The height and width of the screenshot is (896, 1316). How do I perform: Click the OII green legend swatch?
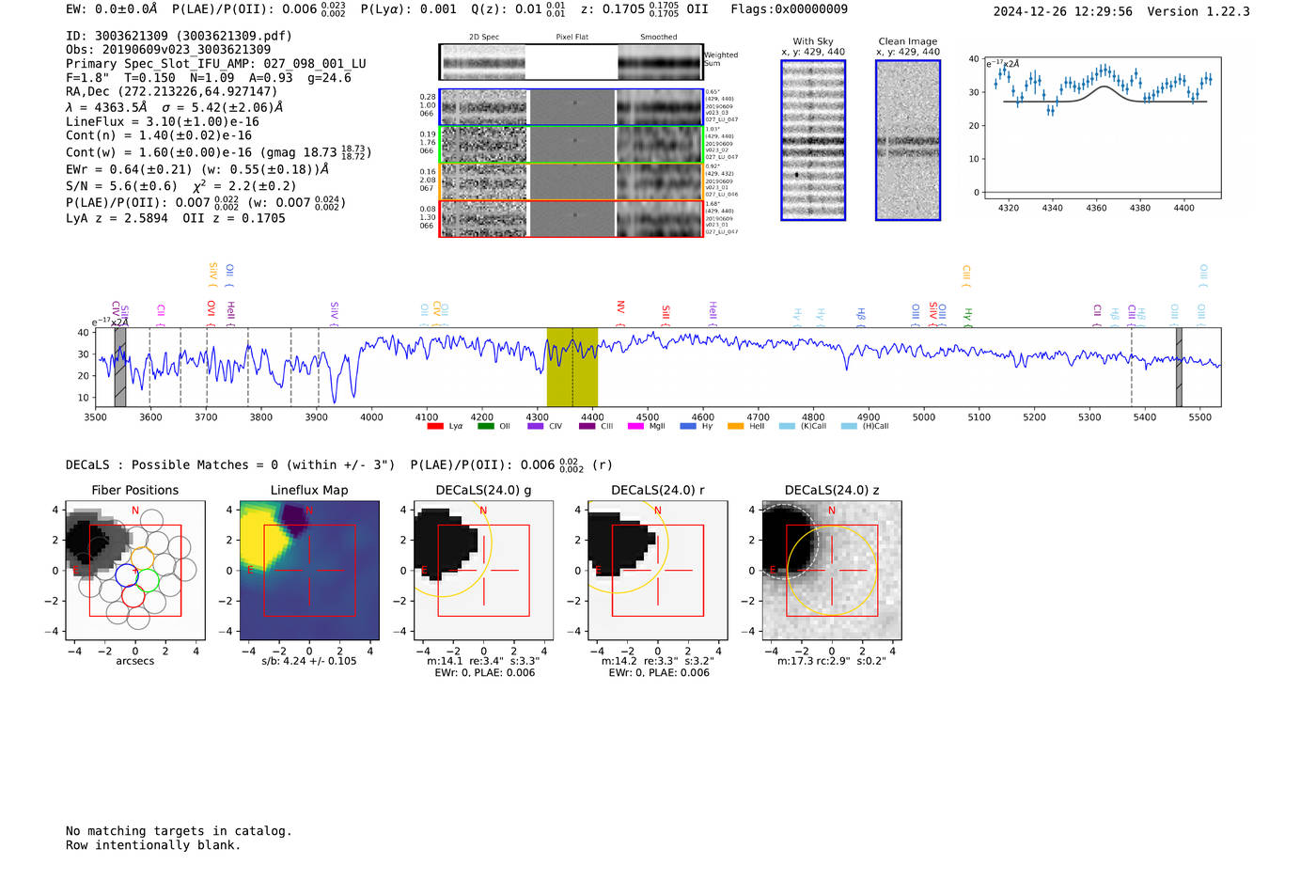pyautogui.click(x=485, y=426)
